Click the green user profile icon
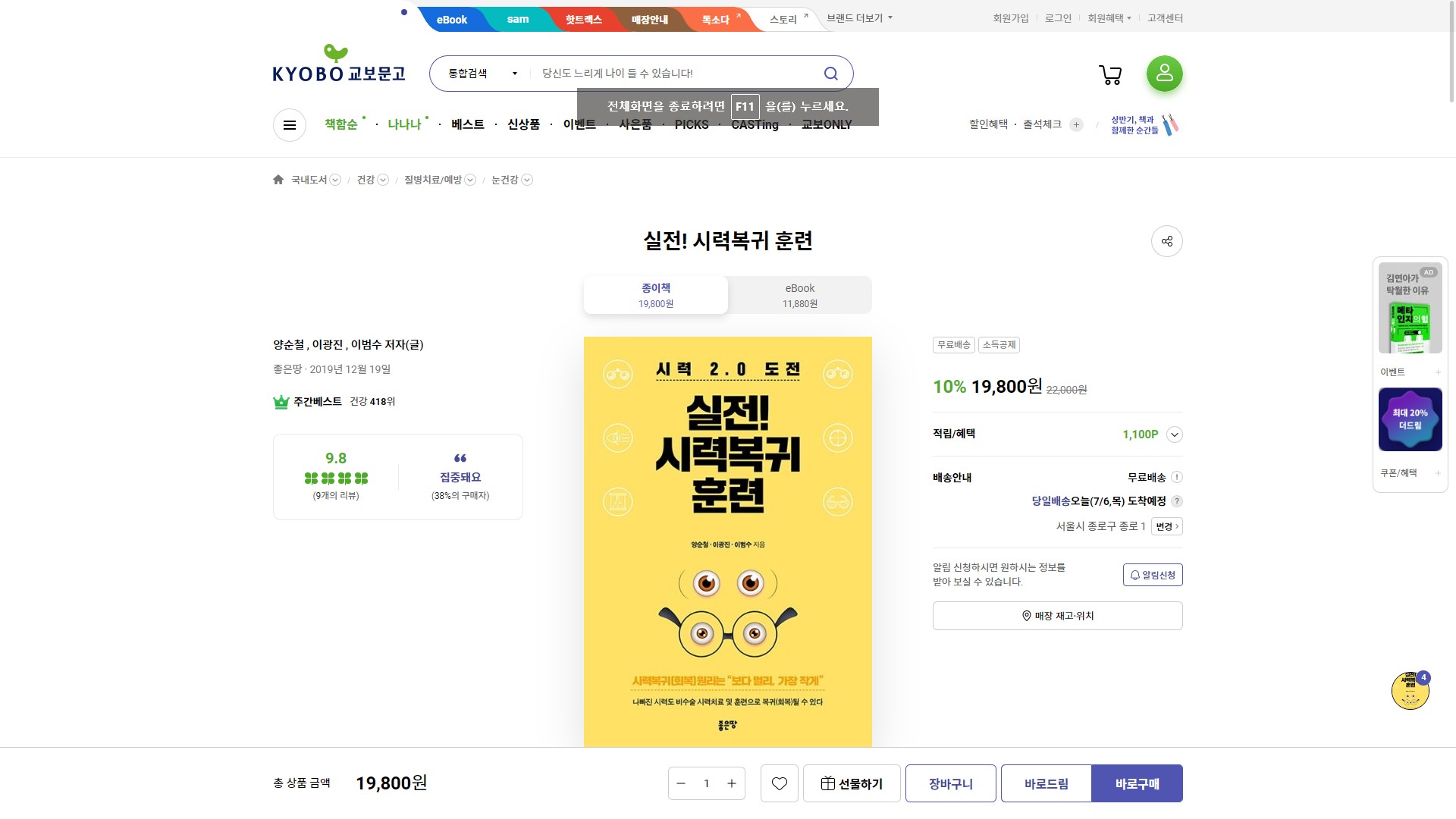This screenshot has height=819, width=1456. [x=1164, y=74]
